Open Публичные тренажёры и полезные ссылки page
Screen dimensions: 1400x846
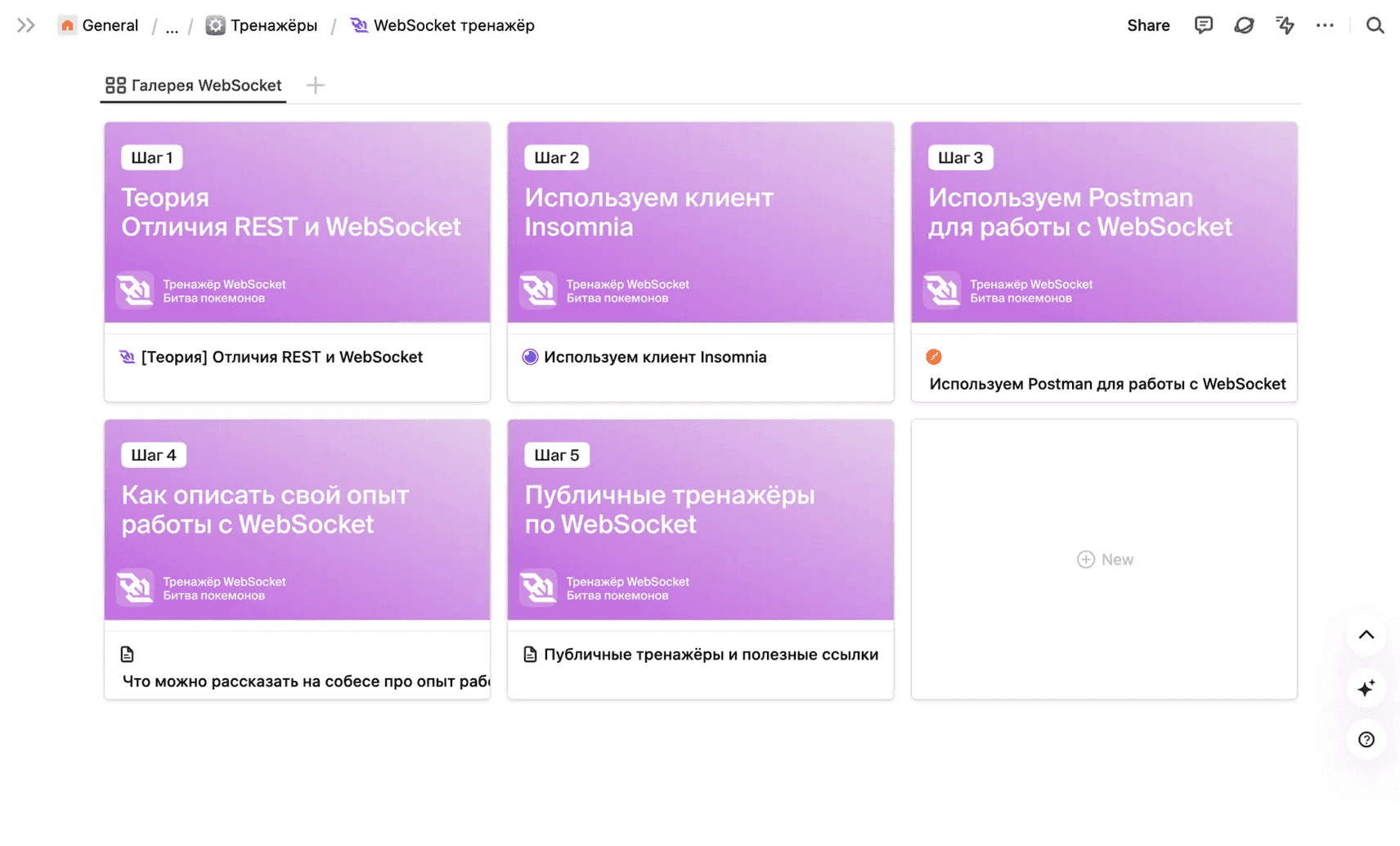point(710,655)
